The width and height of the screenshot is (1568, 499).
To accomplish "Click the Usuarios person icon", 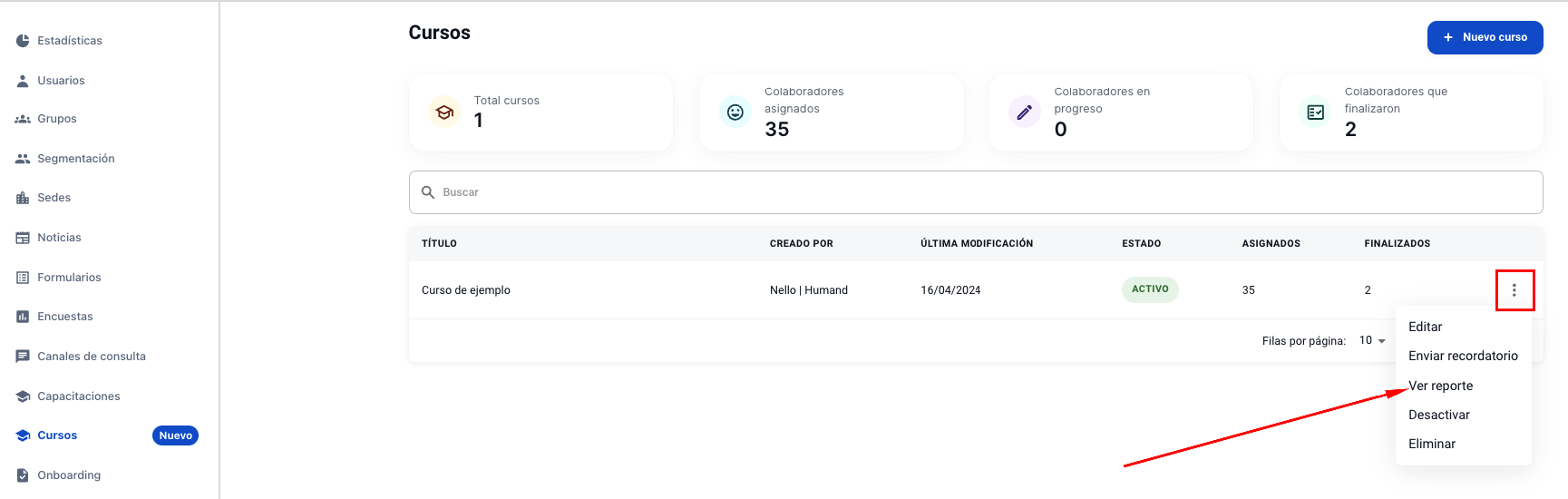I will (x=23, y=81).
